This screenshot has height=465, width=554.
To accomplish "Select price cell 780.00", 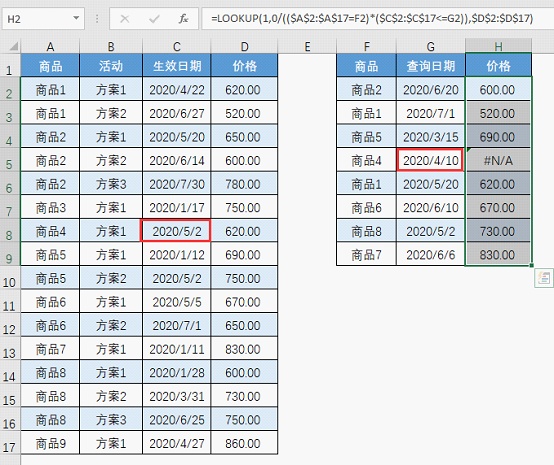I will point(244,184).
